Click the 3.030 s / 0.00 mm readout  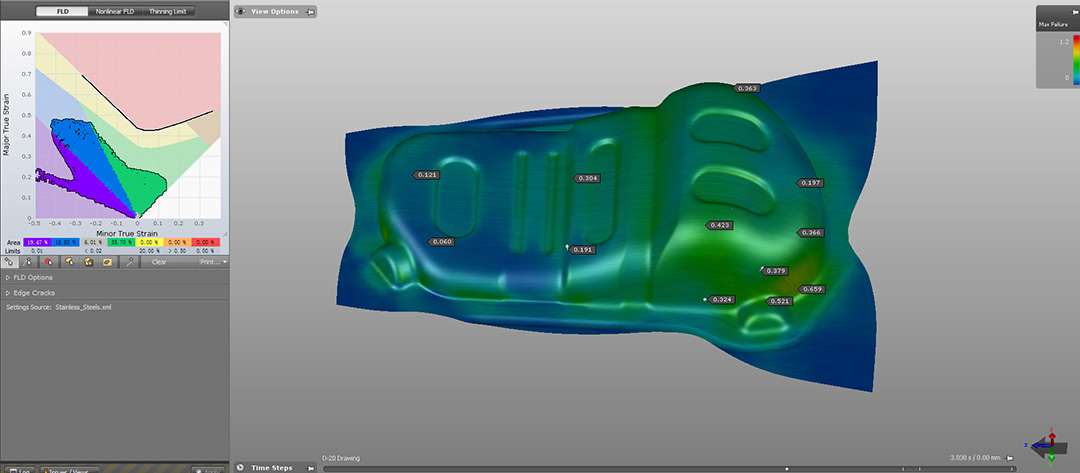[975, 458]
